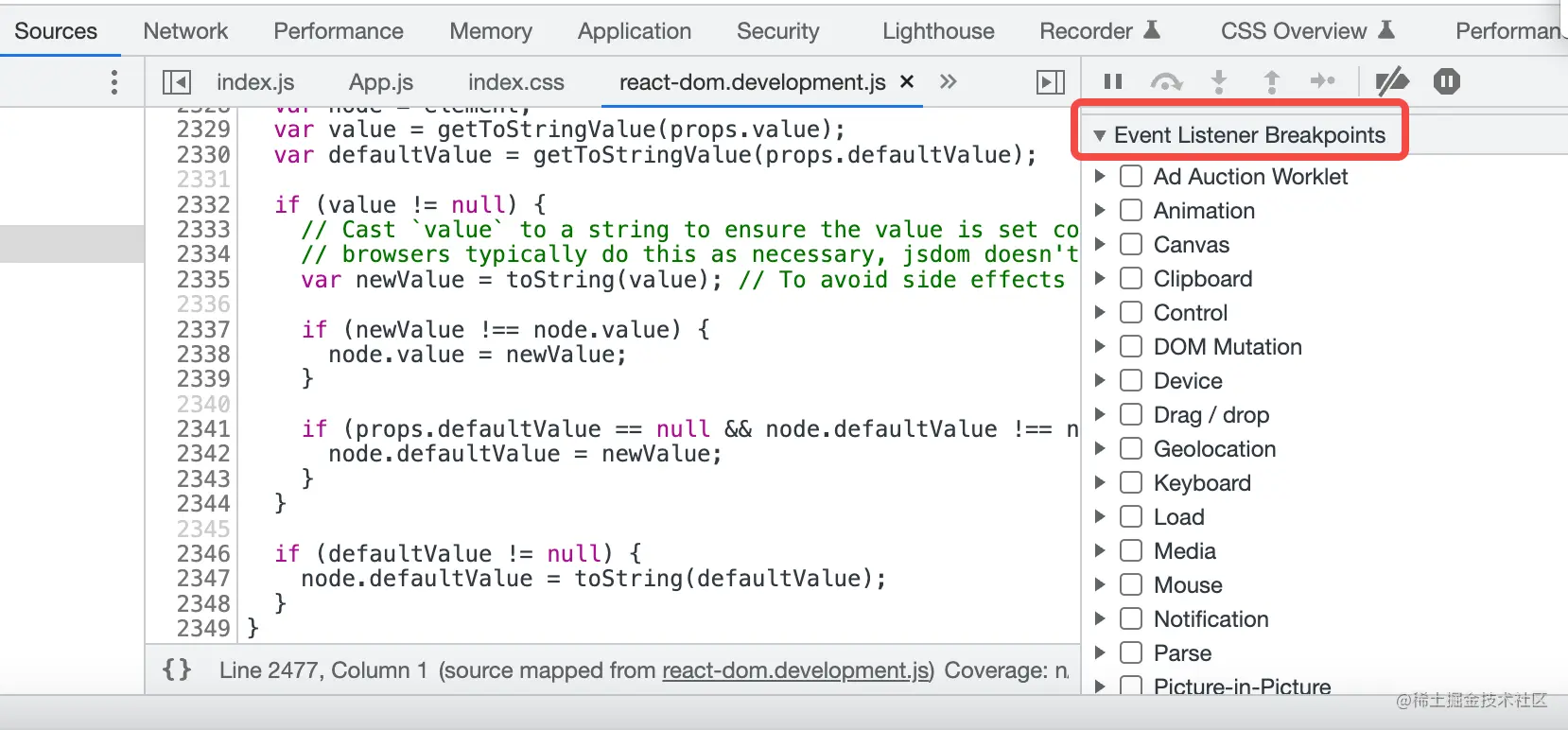The width and height of the screenshot is (1568, 730).
Task: Show more open file tabs chevron
Action: coord(949,82)
